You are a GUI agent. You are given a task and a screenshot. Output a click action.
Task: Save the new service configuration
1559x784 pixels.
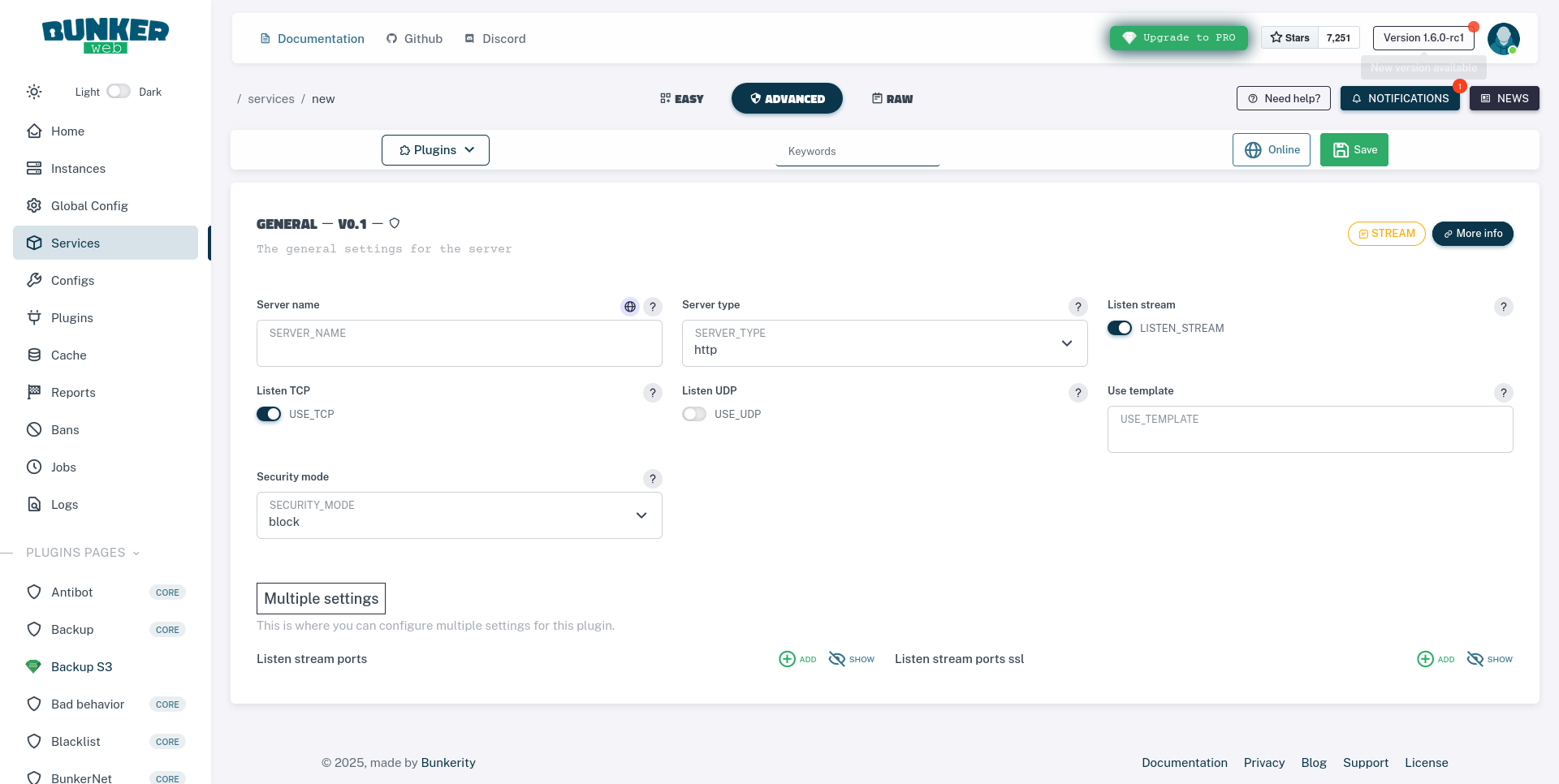pyautogui.click(x=1354, y=149)
